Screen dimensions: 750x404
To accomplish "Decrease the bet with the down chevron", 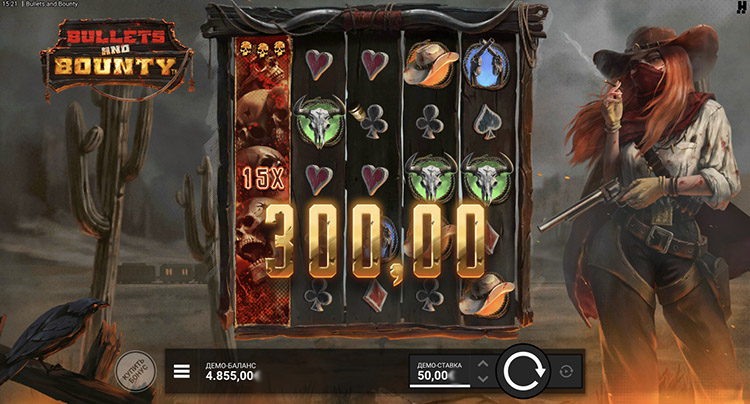I will click(x=483, y=379).
